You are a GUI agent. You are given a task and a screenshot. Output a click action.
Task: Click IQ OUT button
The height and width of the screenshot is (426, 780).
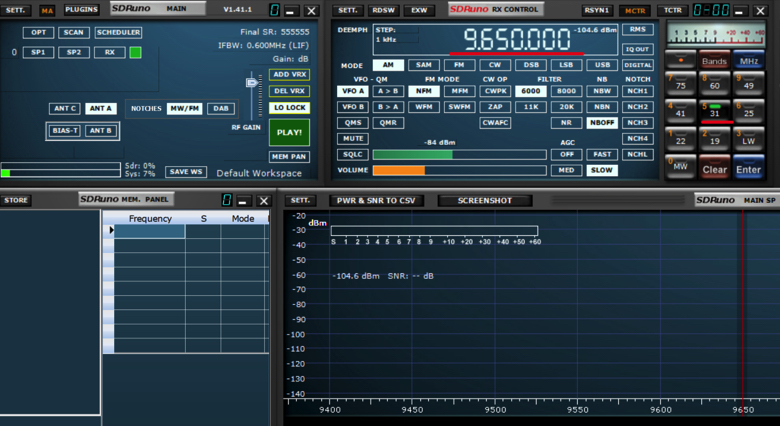point(638,49)
